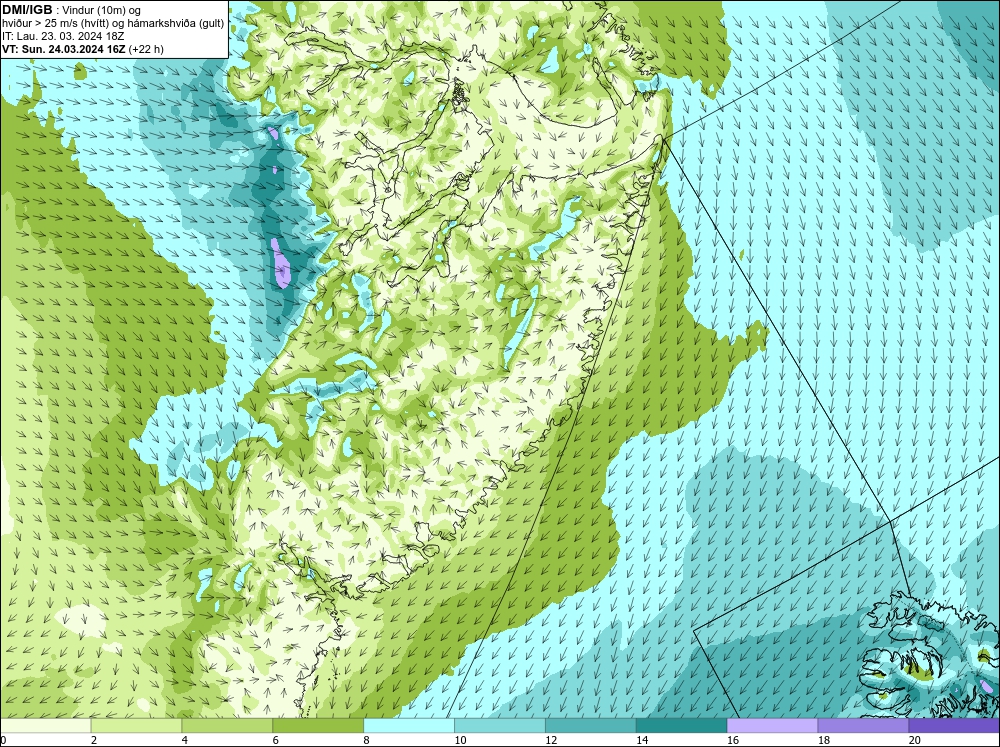The height and width of the screenshot is (747, 1000).
Task: Click the 14–16 m/s dark teal swatch
Action: pos(682,726)
